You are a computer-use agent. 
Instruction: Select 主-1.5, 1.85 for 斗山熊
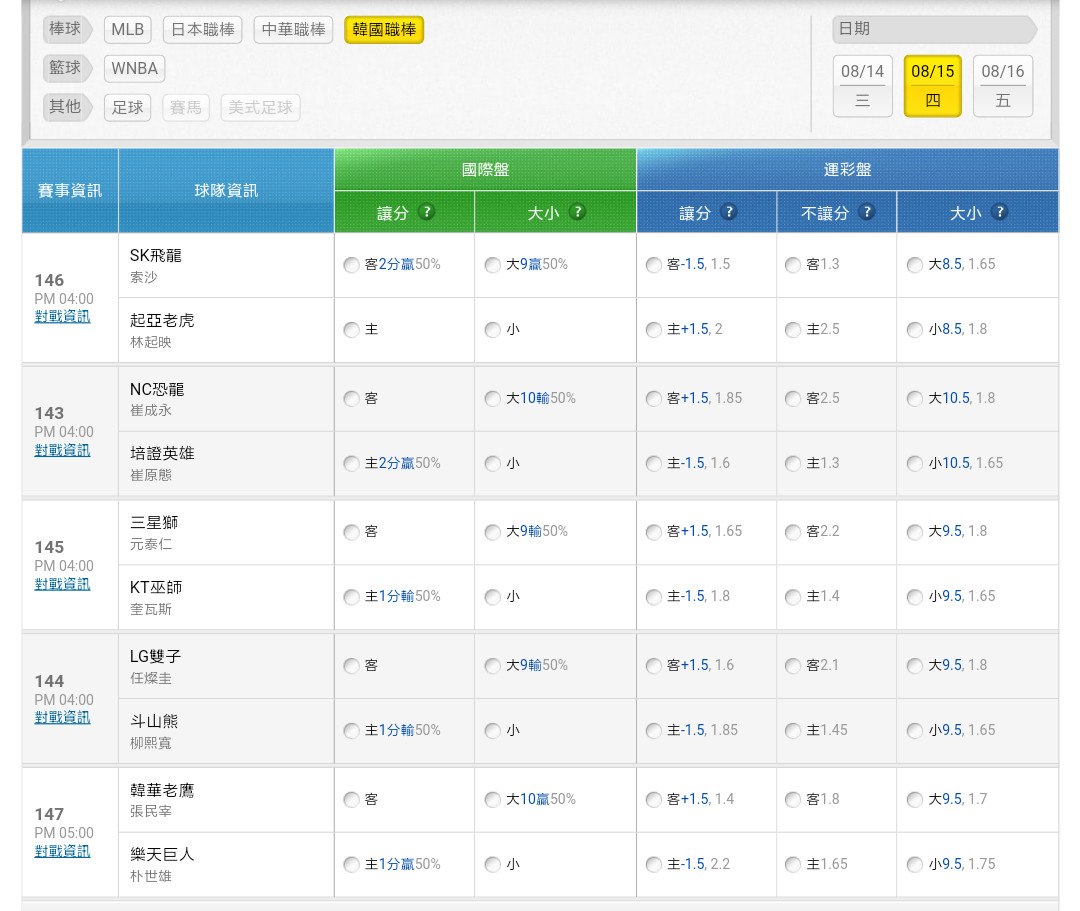point(654,731)
